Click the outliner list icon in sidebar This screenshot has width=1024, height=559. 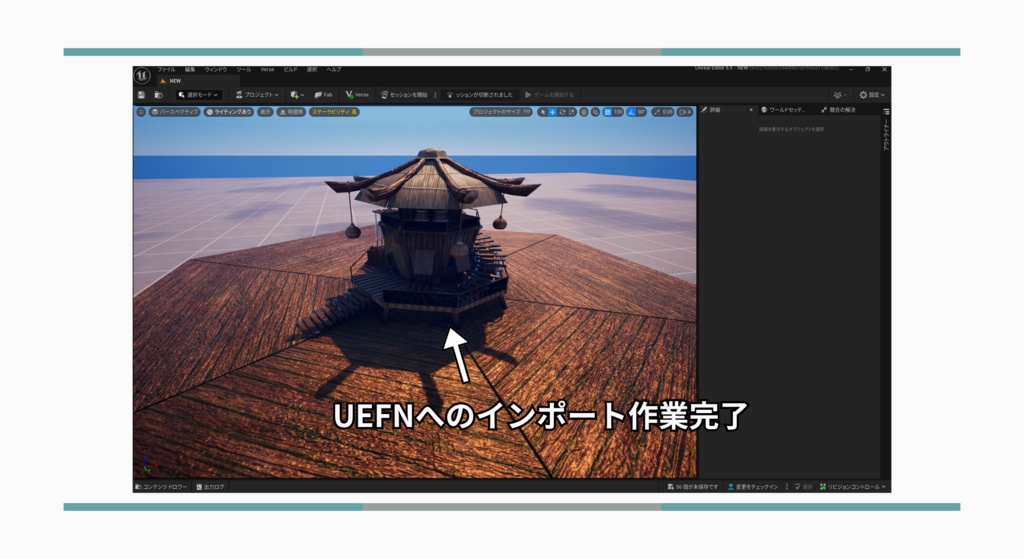point(886,112)
